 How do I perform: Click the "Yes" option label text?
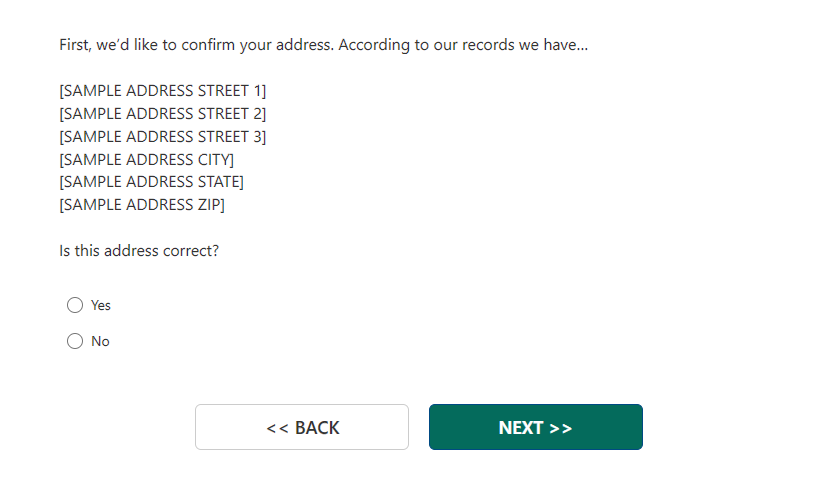(x=101, y=305)
